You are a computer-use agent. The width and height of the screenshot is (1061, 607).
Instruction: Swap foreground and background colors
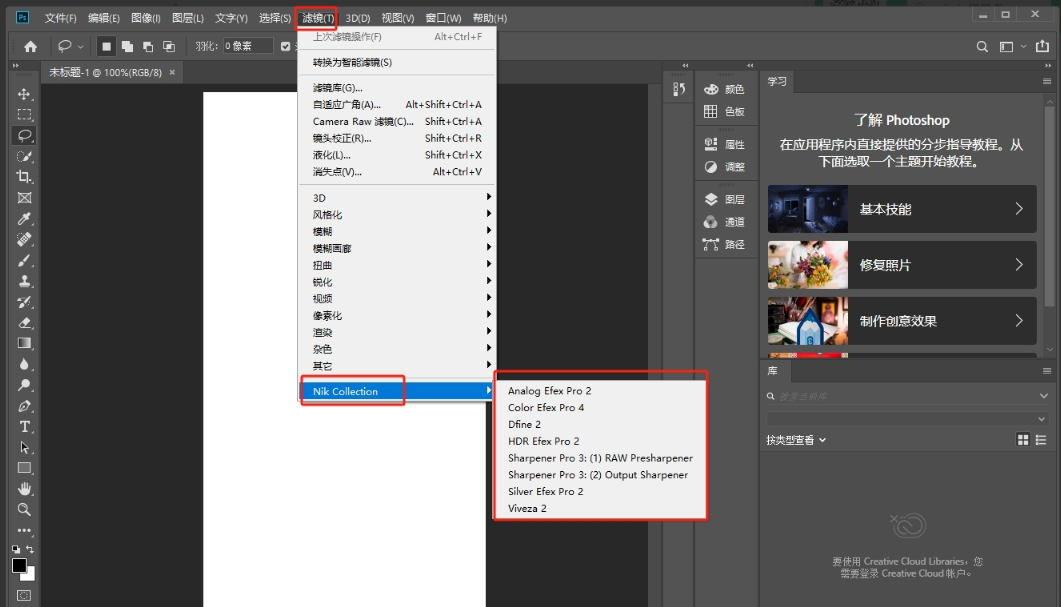30,549
